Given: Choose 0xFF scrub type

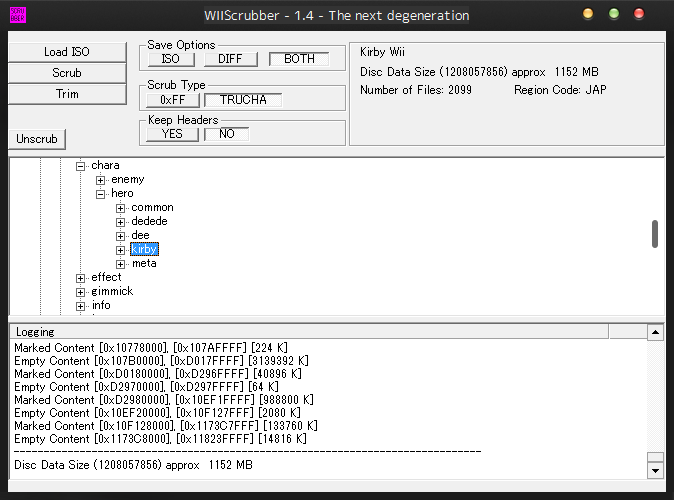Looking at the screenshot, I should coord(173,100).
